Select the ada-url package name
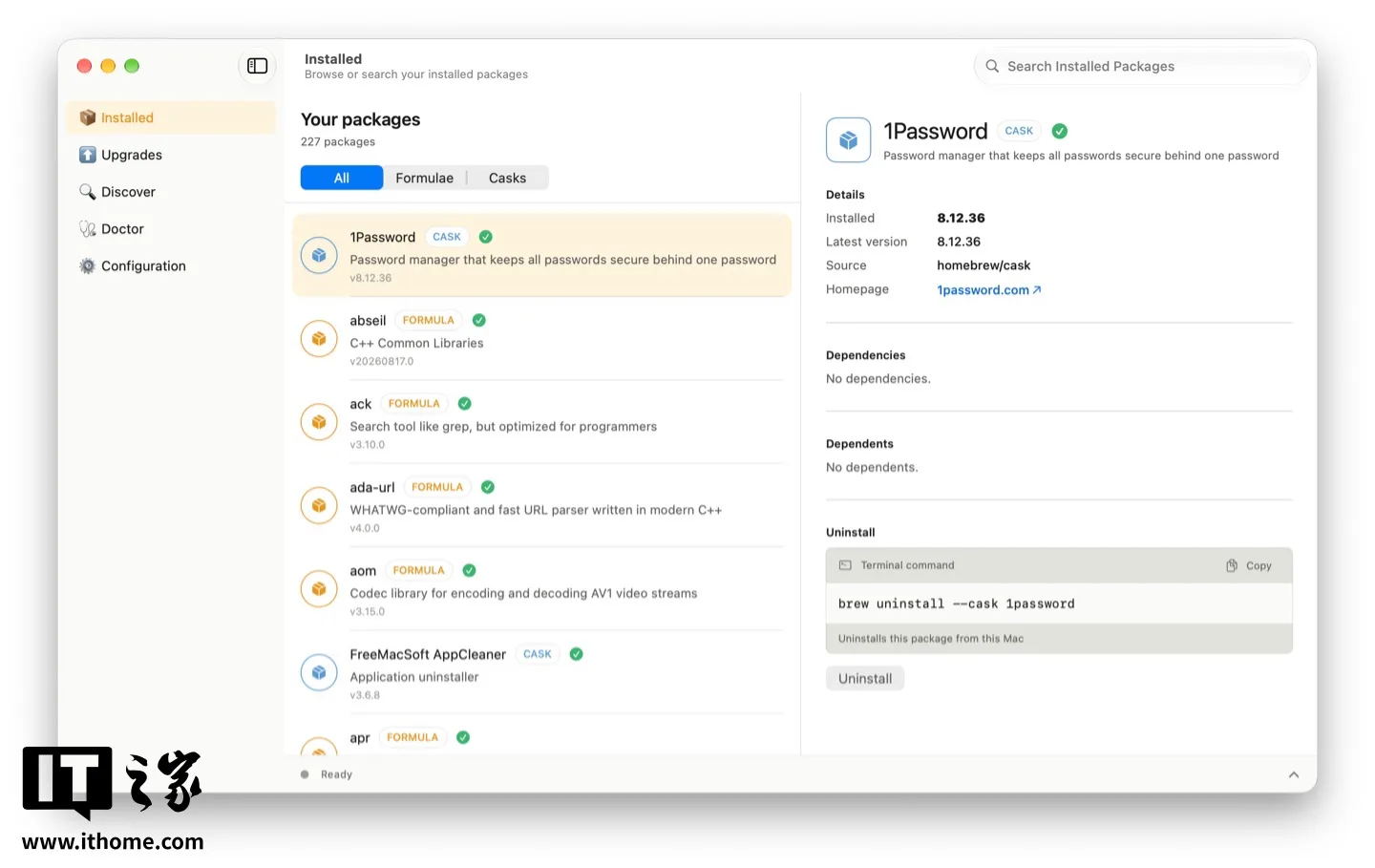This screenshot has width=1375, height=868. click(x=372, y=487)
